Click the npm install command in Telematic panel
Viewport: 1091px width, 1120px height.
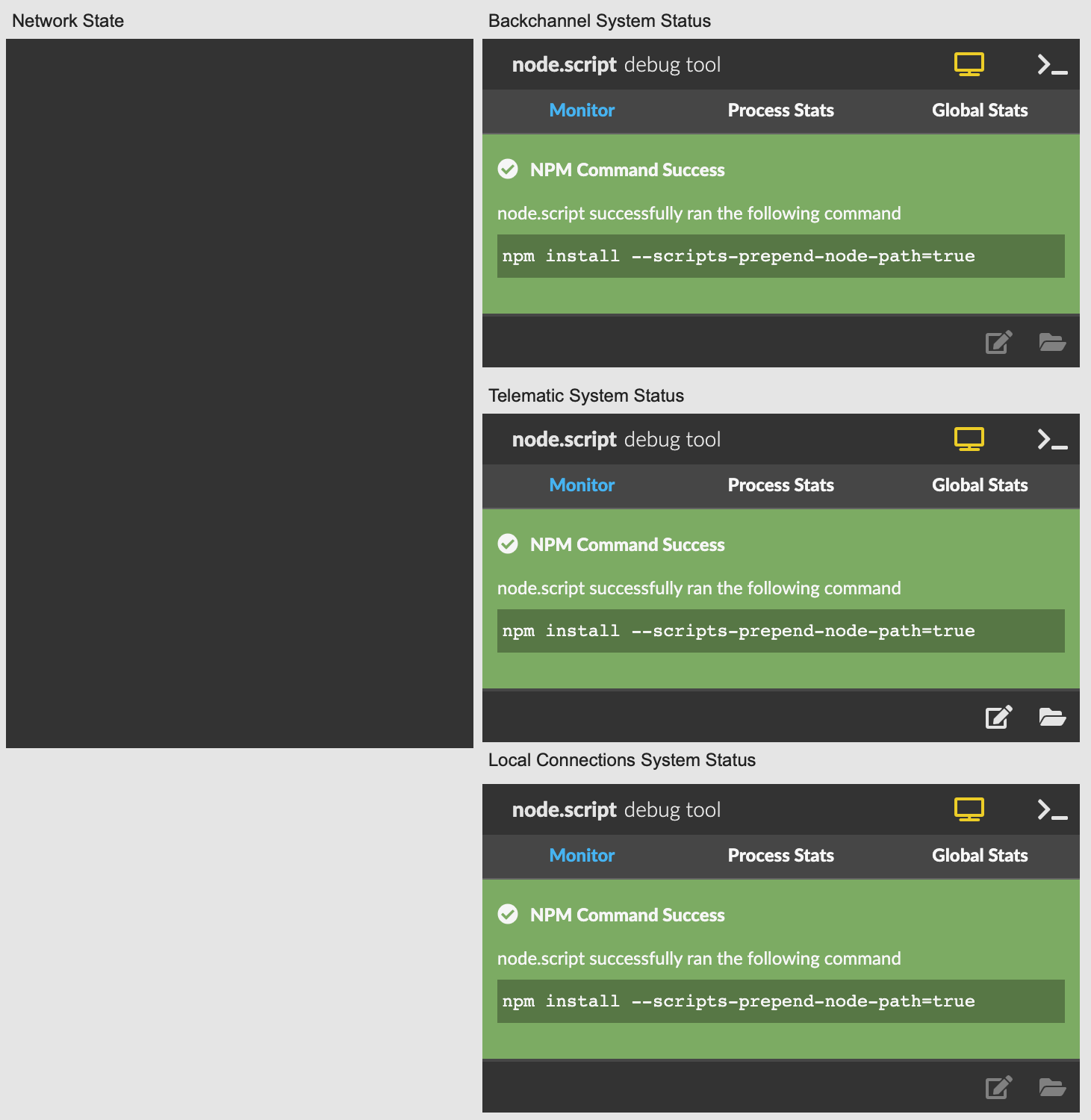(x=738, y=631)
